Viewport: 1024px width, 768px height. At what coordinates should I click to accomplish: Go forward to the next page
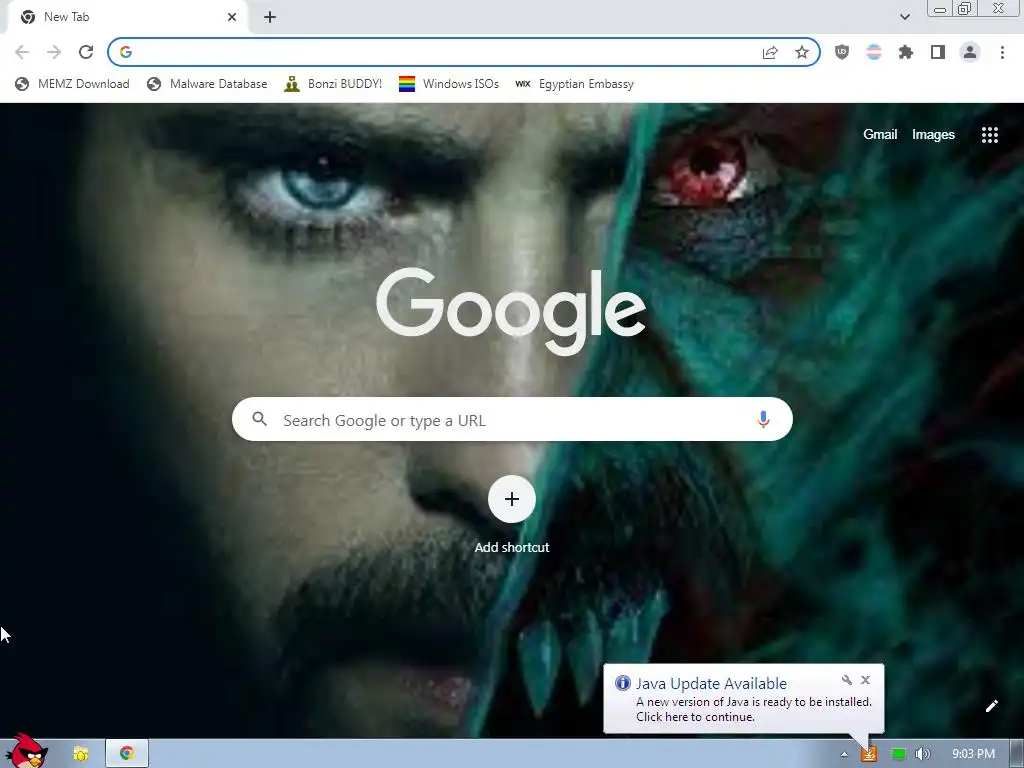tap(54, 52)
